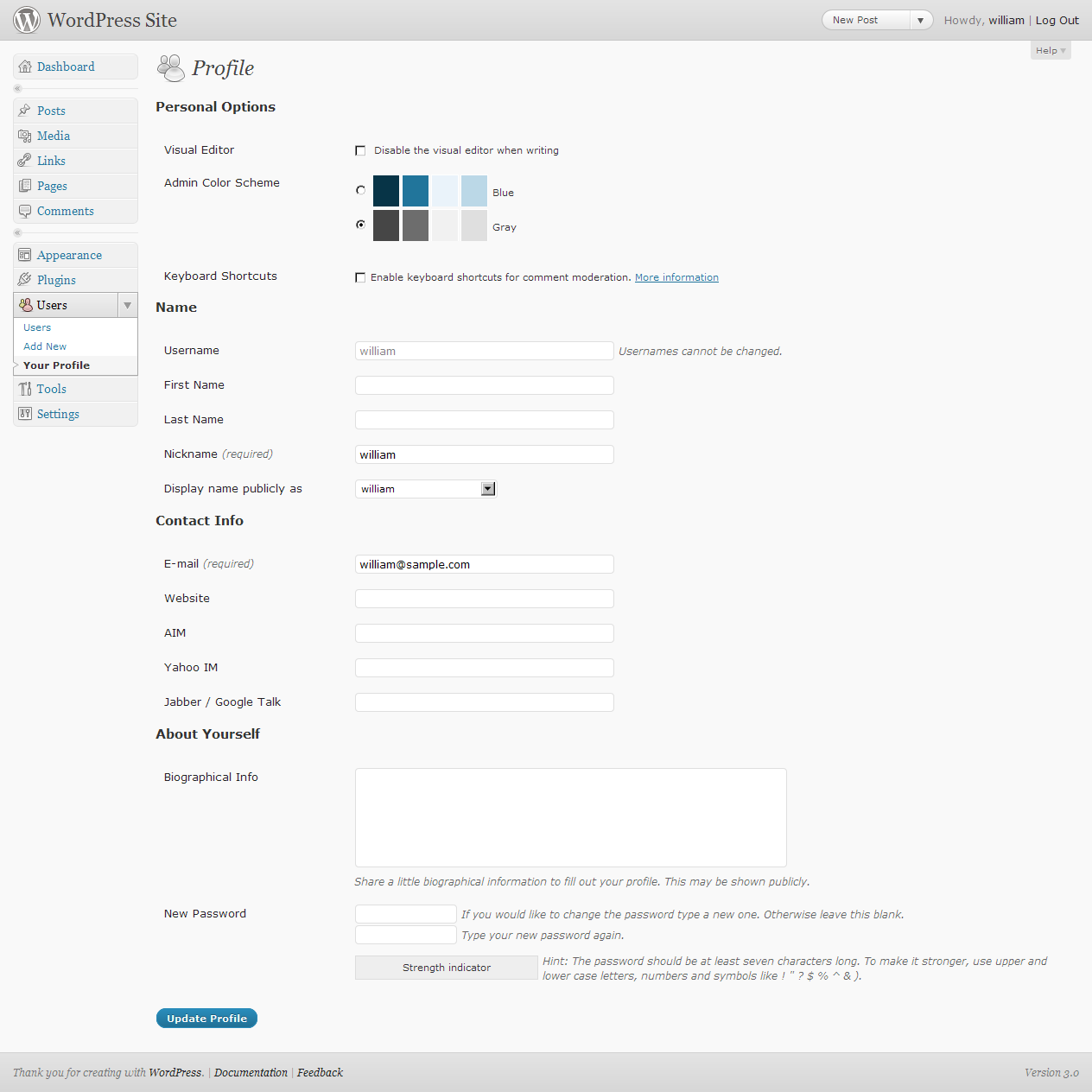Viewport: 1092px width, 1092px height.
Task: Open the Posts menu
Action: pyautogui.click(x=75, y=111)
